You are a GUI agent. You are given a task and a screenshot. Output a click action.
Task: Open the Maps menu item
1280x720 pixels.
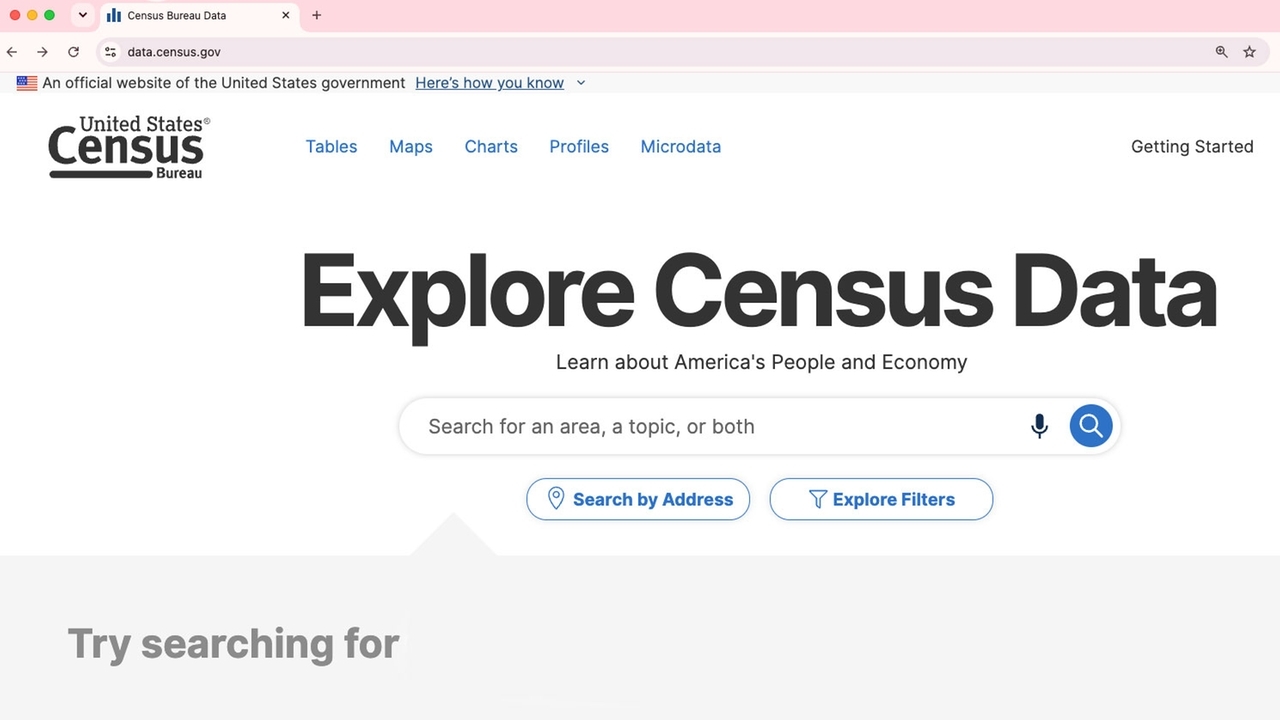pyautogui.click(x=411, y=146)
